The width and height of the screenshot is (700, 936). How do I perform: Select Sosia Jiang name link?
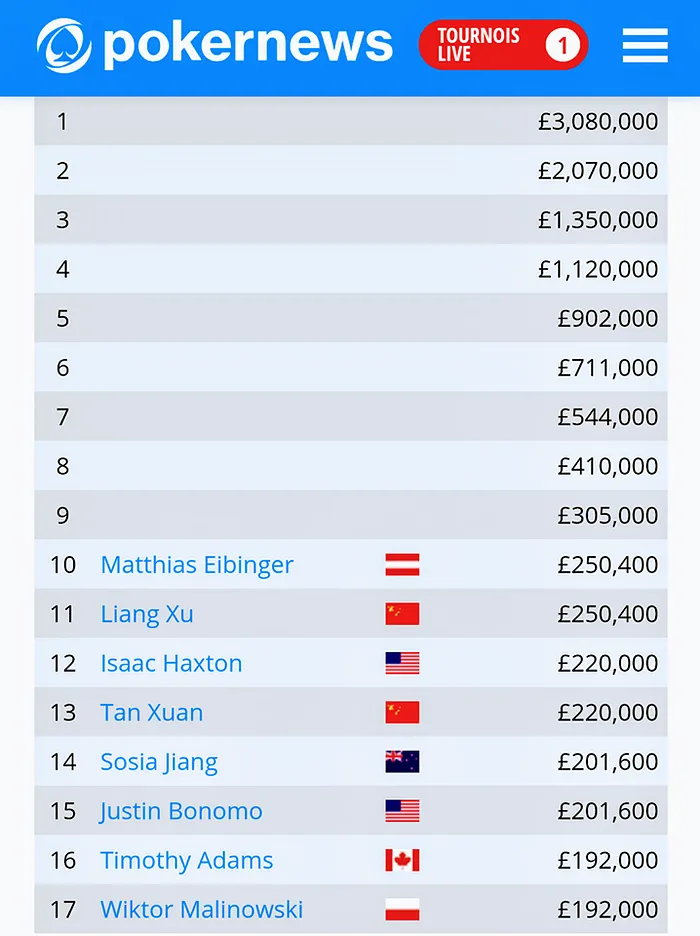(159, 762)
